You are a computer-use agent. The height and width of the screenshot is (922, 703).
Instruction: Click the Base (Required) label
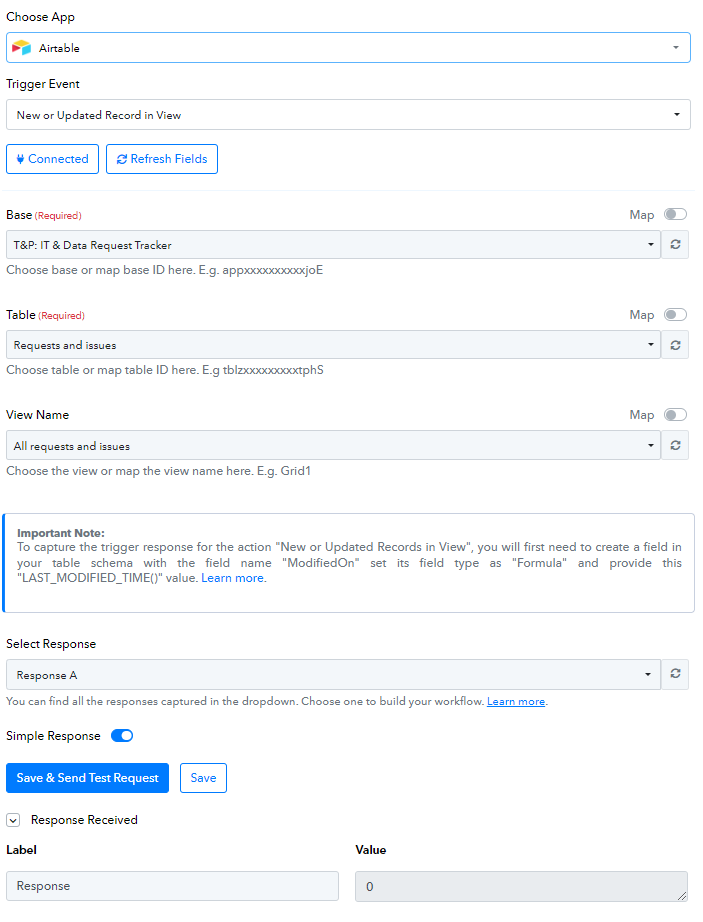[x=43, y=215]
